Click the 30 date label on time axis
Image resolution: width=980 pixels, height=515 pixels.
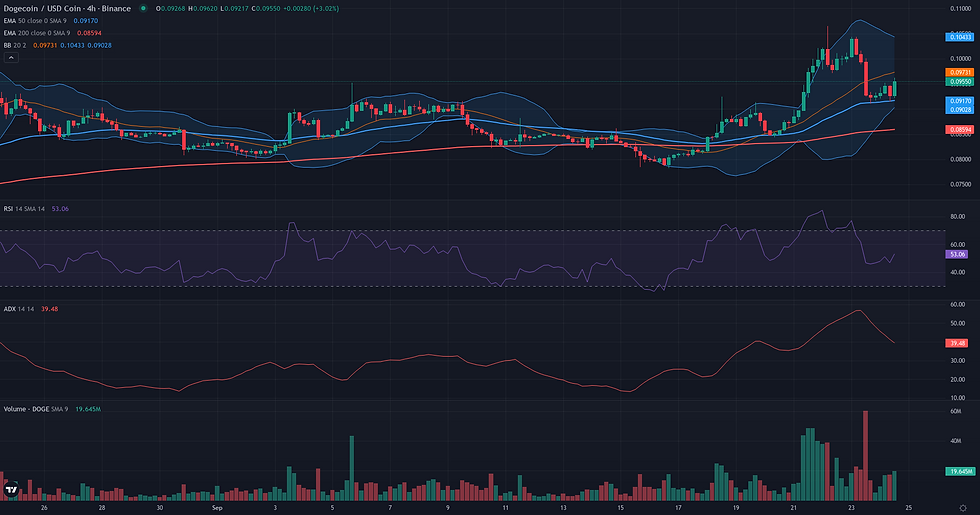(x=159, y=508)
